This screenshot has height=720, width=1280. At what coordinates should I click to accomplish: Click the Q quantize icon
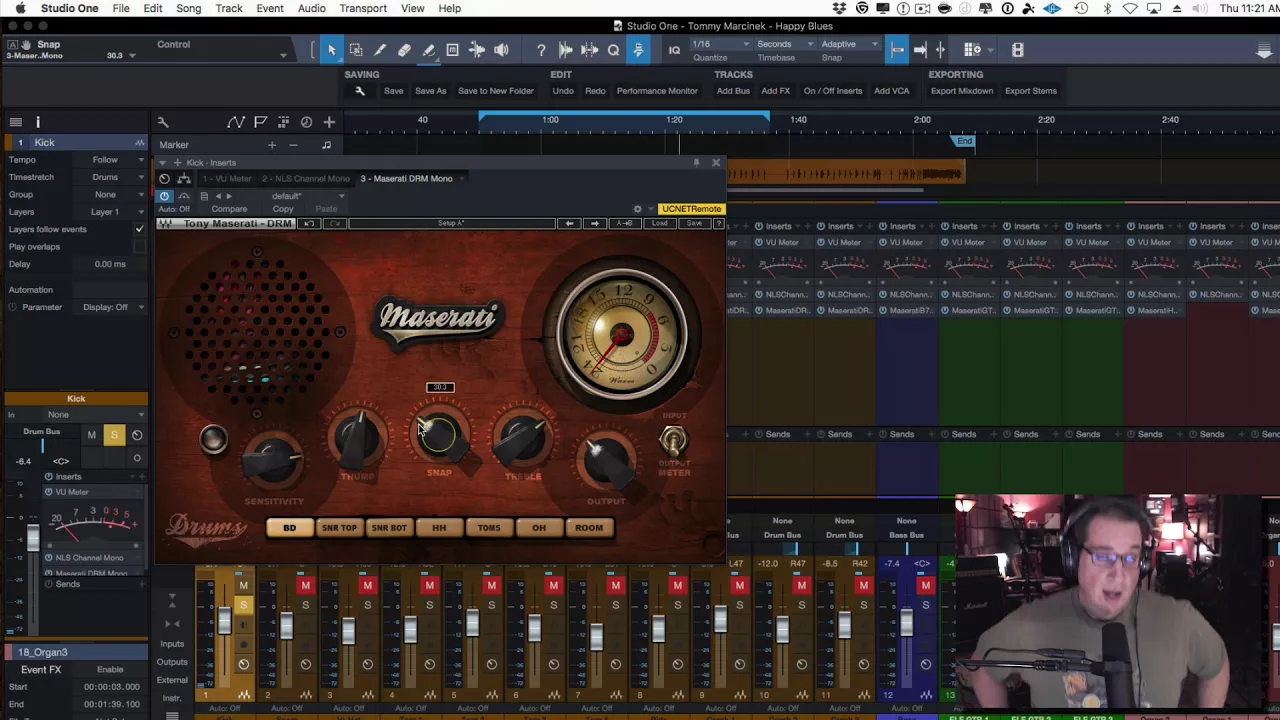click(613, 50)
